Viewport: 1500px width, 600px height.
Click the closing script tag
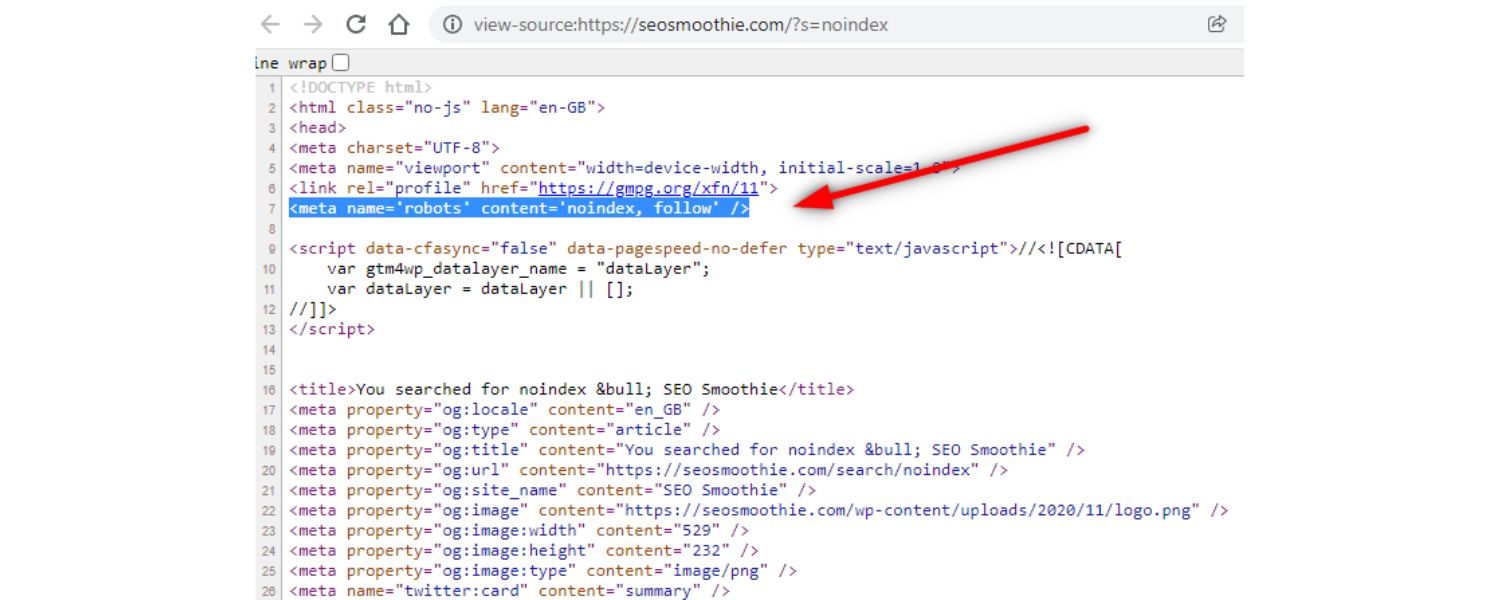click(x=331, y=329)
